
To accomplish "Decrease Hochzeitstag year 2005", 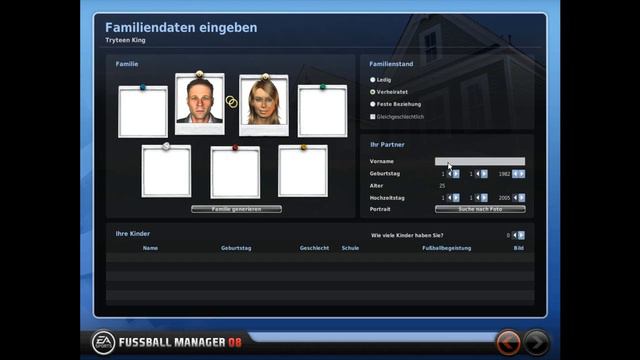I will pyautogui.click(x=516, y=198).
